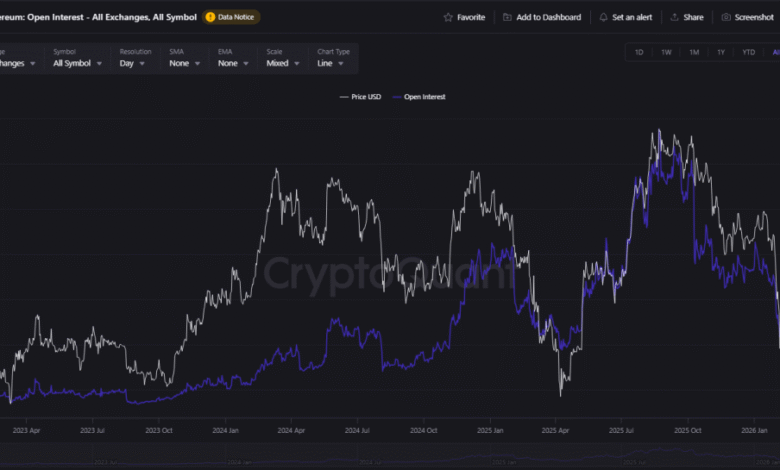Open the SMA dropdown
This screenshot has width=780, height=470.
184,63
